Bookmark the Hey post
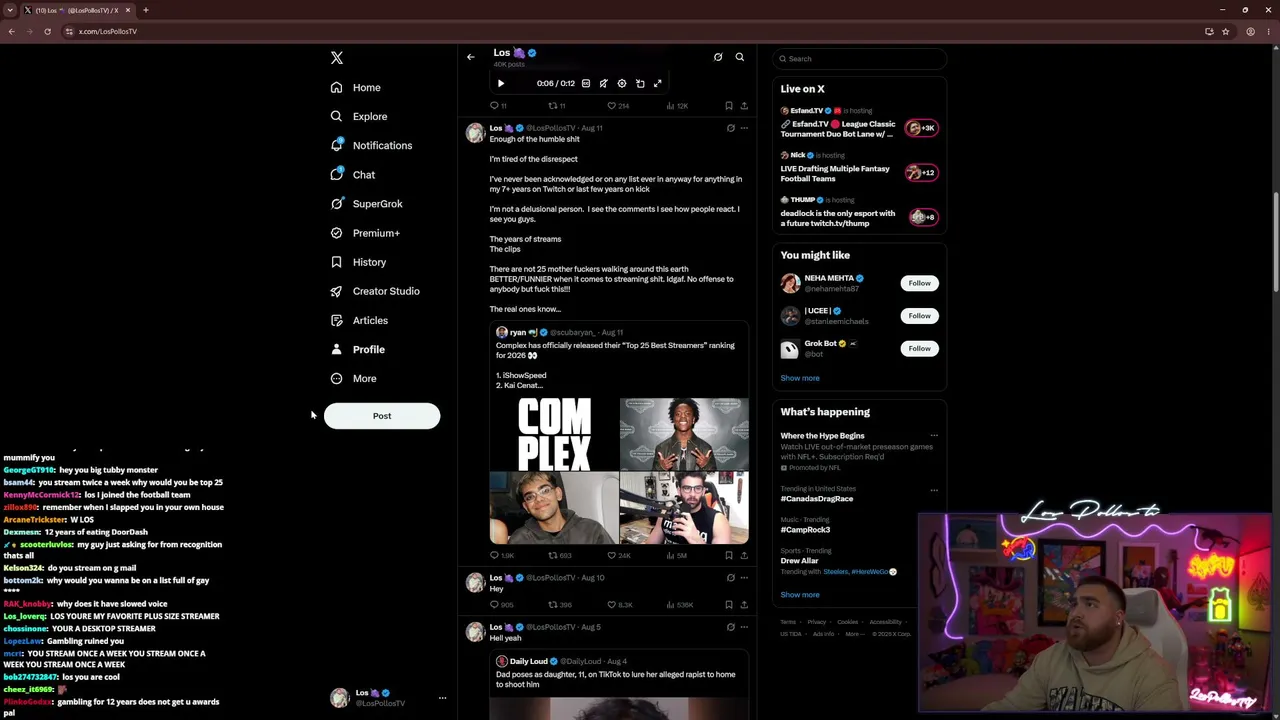Screen dimensions: 1280x720 point(729,605)
